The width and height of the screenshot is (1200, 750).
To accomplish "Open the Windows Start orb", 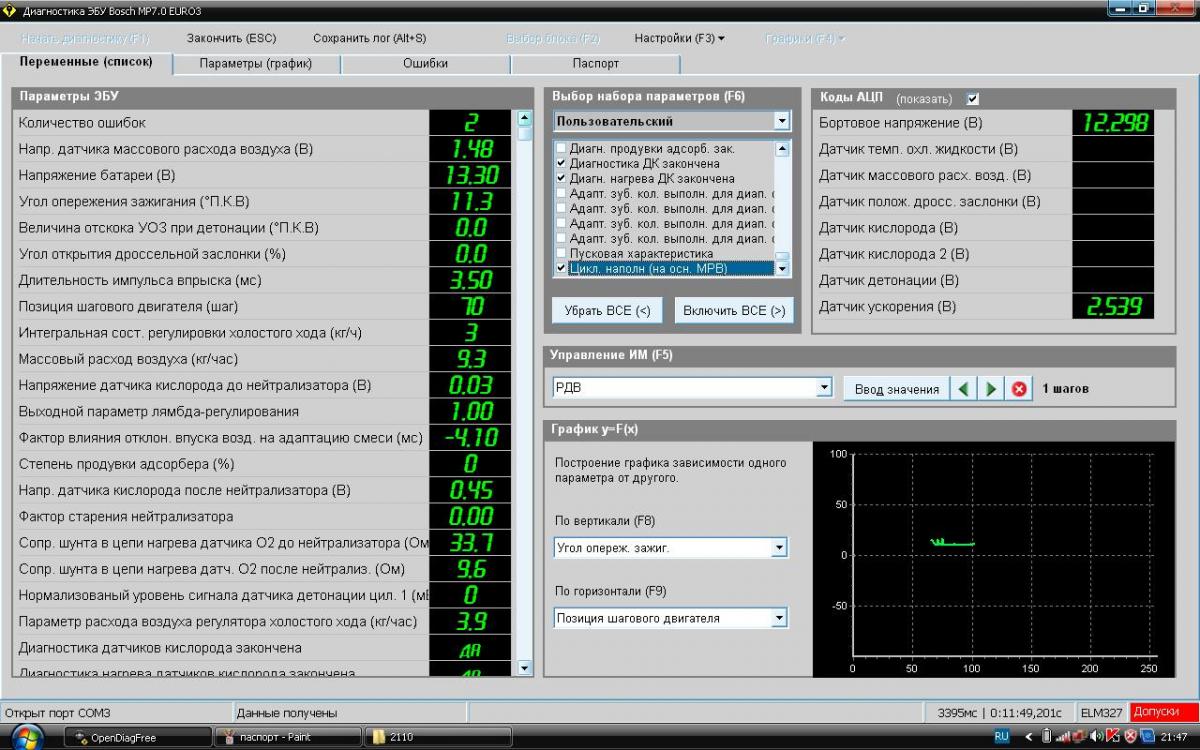I will [x=28, y=737].
